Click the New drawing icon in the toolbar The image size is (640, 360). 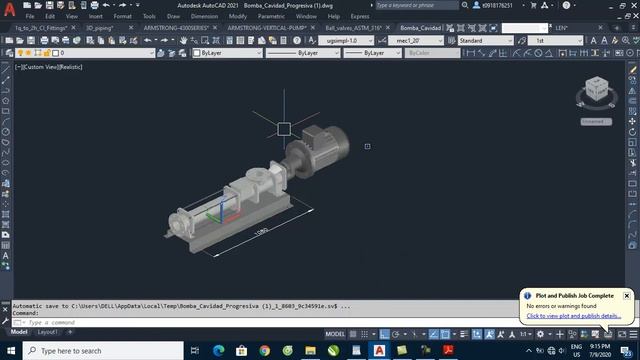[9, 40]
